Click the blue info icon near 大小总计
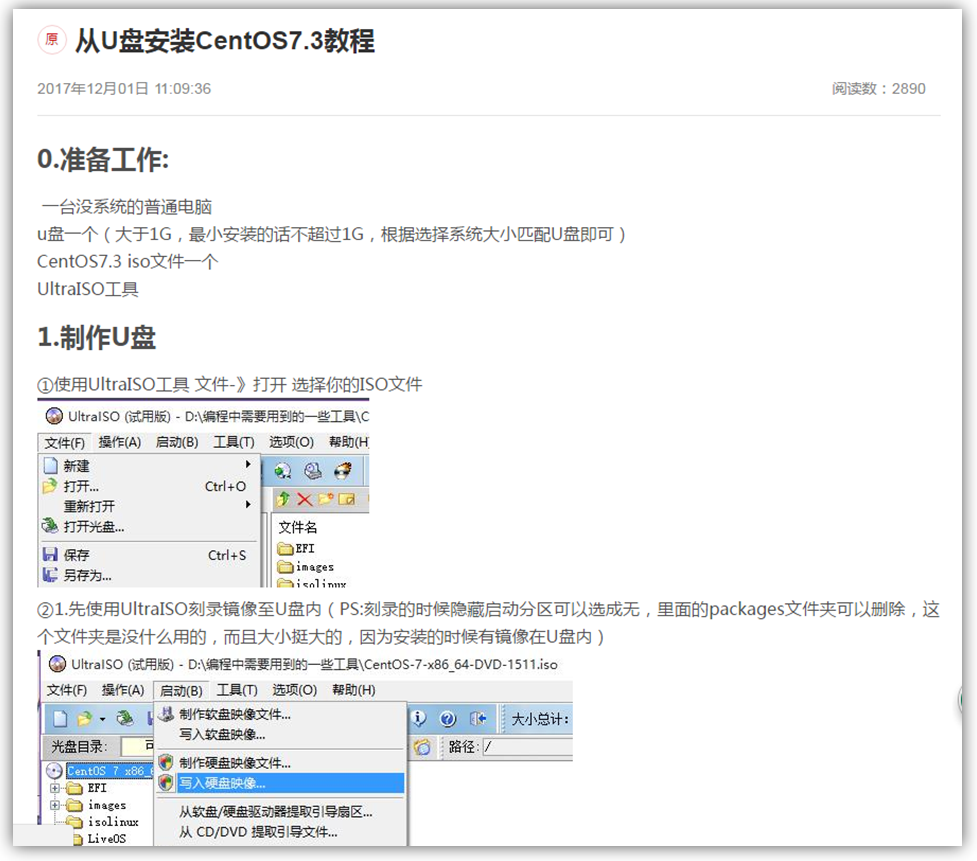The height and width of the screenshot is (861, 977). tap(418, 719)
